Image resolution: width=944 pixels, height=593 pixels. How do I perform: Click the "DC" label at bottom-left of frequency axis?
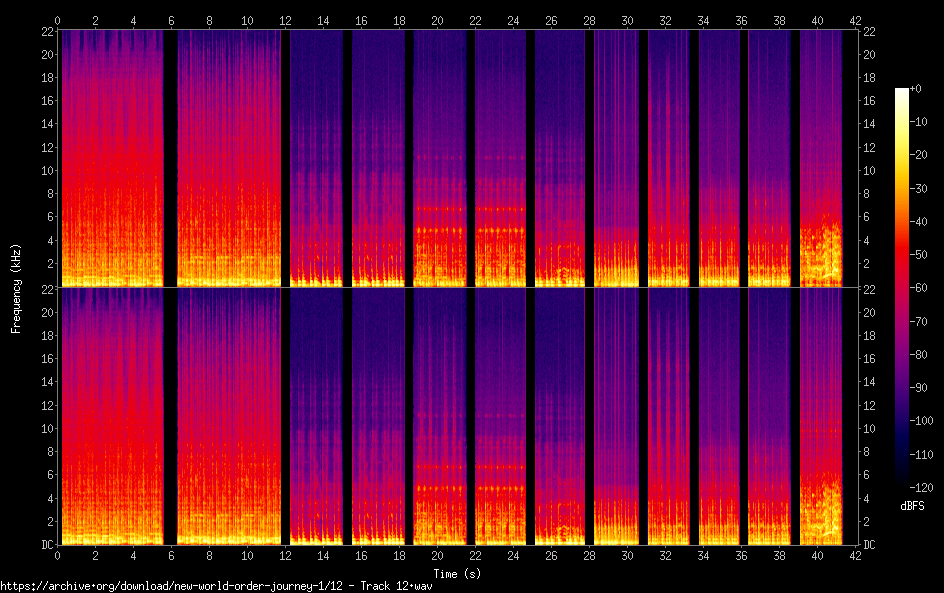pyautogui.click(x=47, y=545)
